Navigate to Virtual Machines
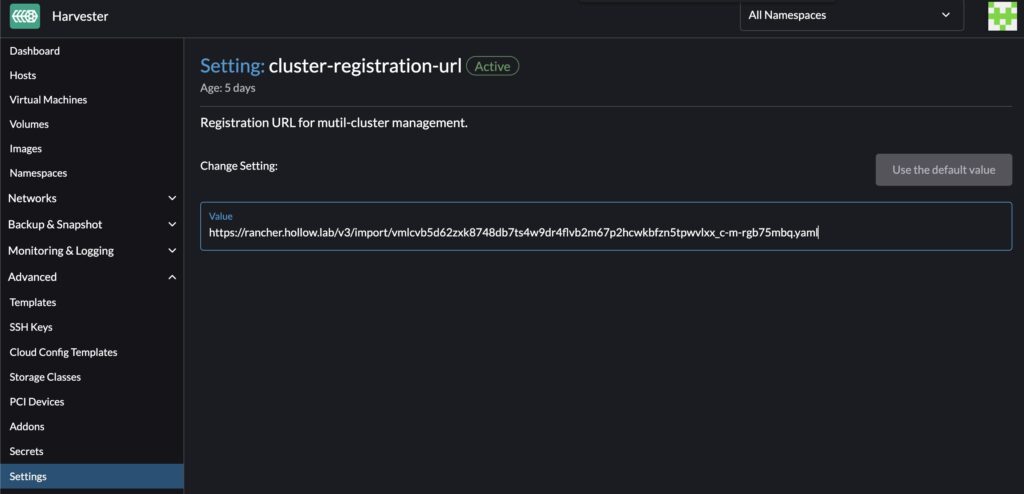The height and width of the screenshot is (494, 1024). click(48, 100)
